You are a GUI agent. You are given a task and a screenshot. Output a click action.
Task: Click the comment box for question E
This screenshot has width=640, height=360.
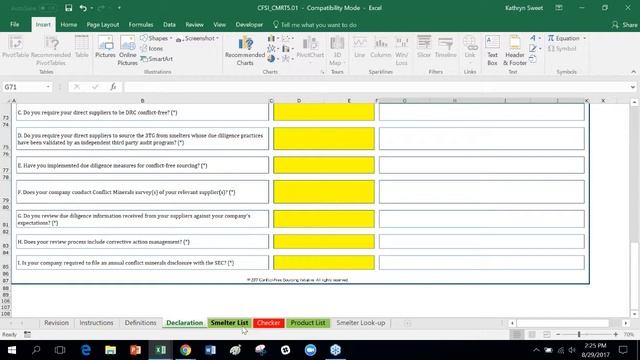[x=482, y=165]
